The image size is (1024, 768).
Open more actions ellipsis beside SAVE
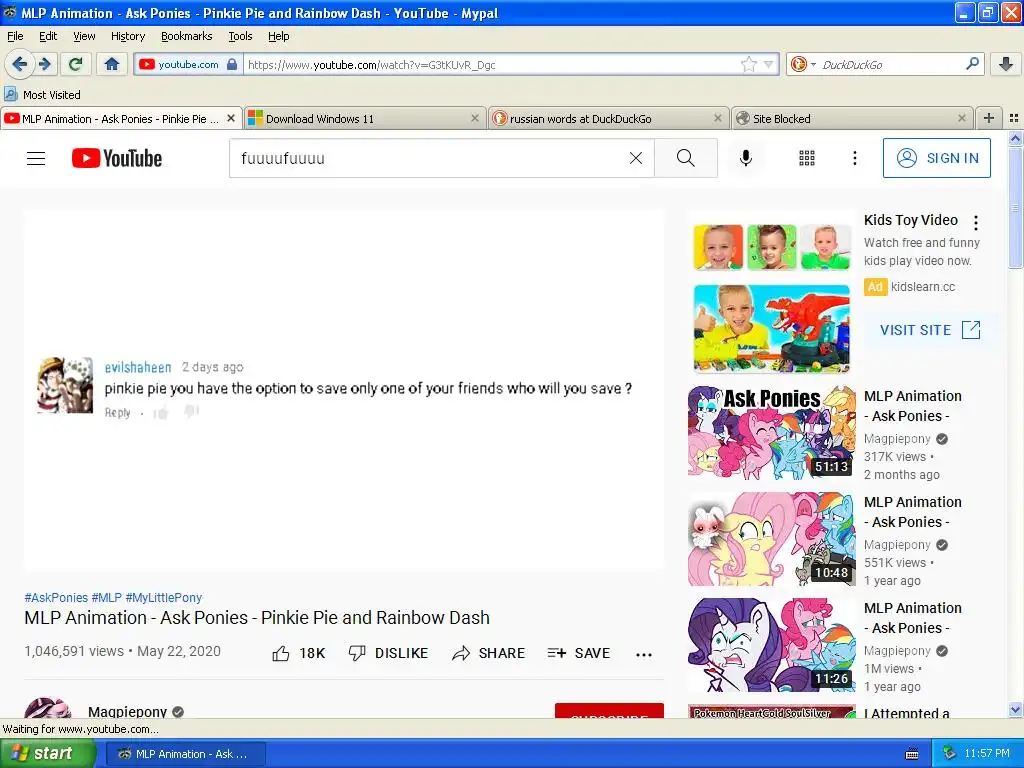coord(644,654)
